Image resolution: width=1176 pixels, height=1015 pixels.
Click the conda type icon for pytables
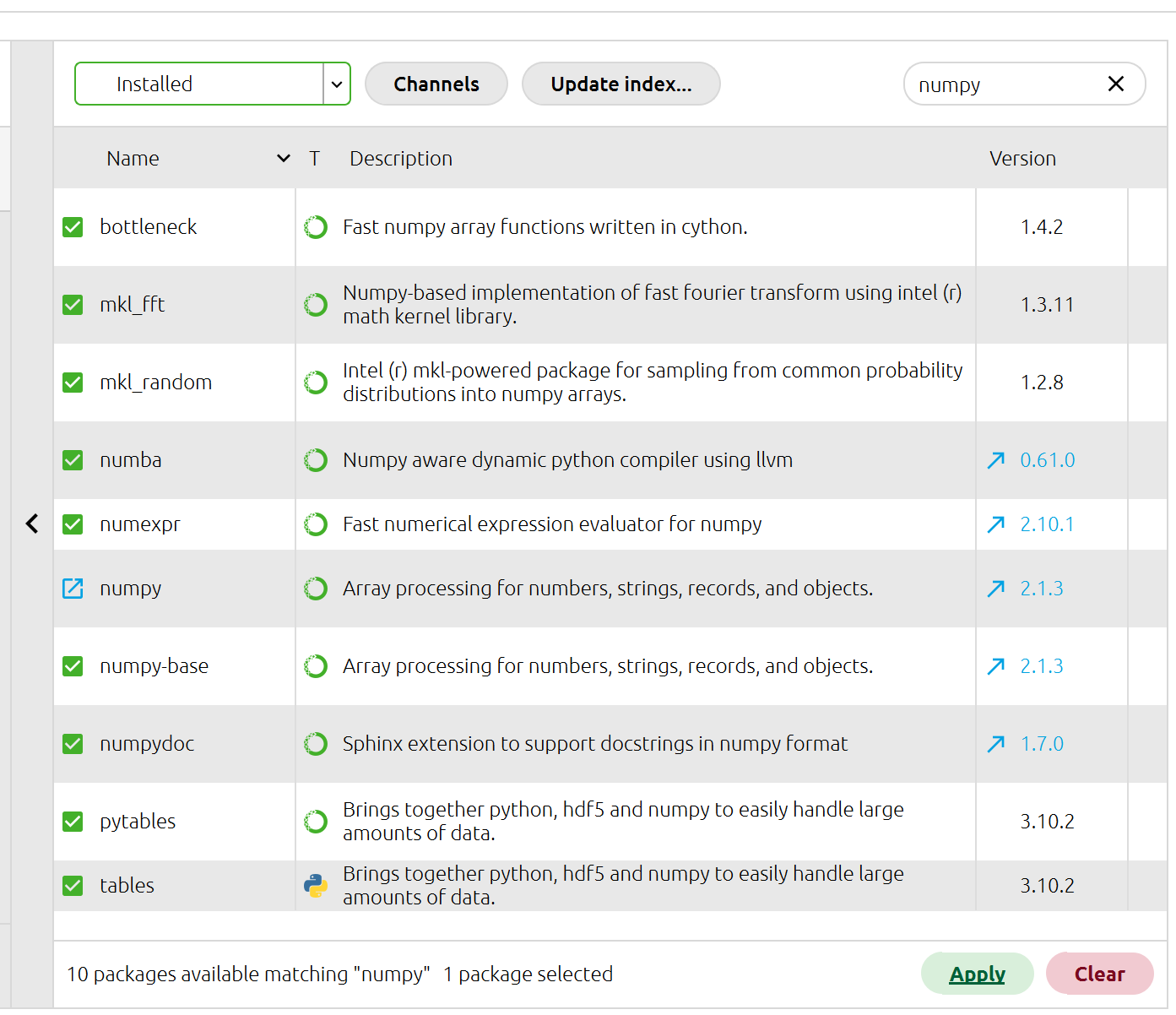pos(316,822)
